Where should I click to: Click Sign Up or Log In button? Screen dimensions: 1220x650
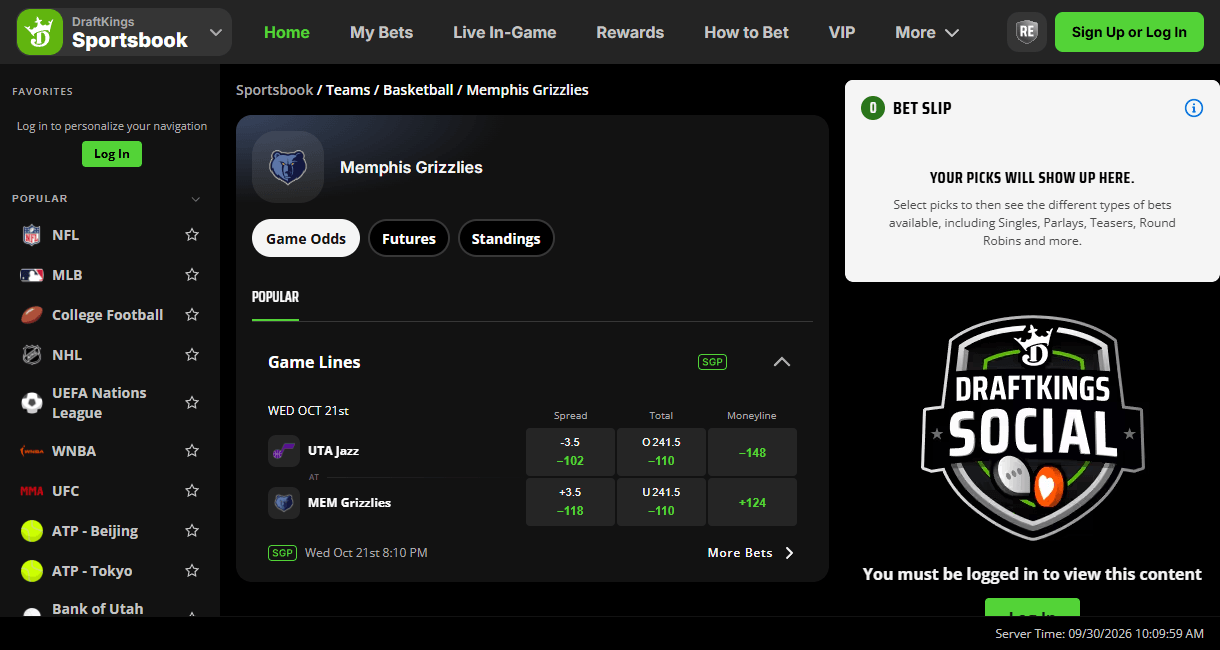tap(1129, 32)
